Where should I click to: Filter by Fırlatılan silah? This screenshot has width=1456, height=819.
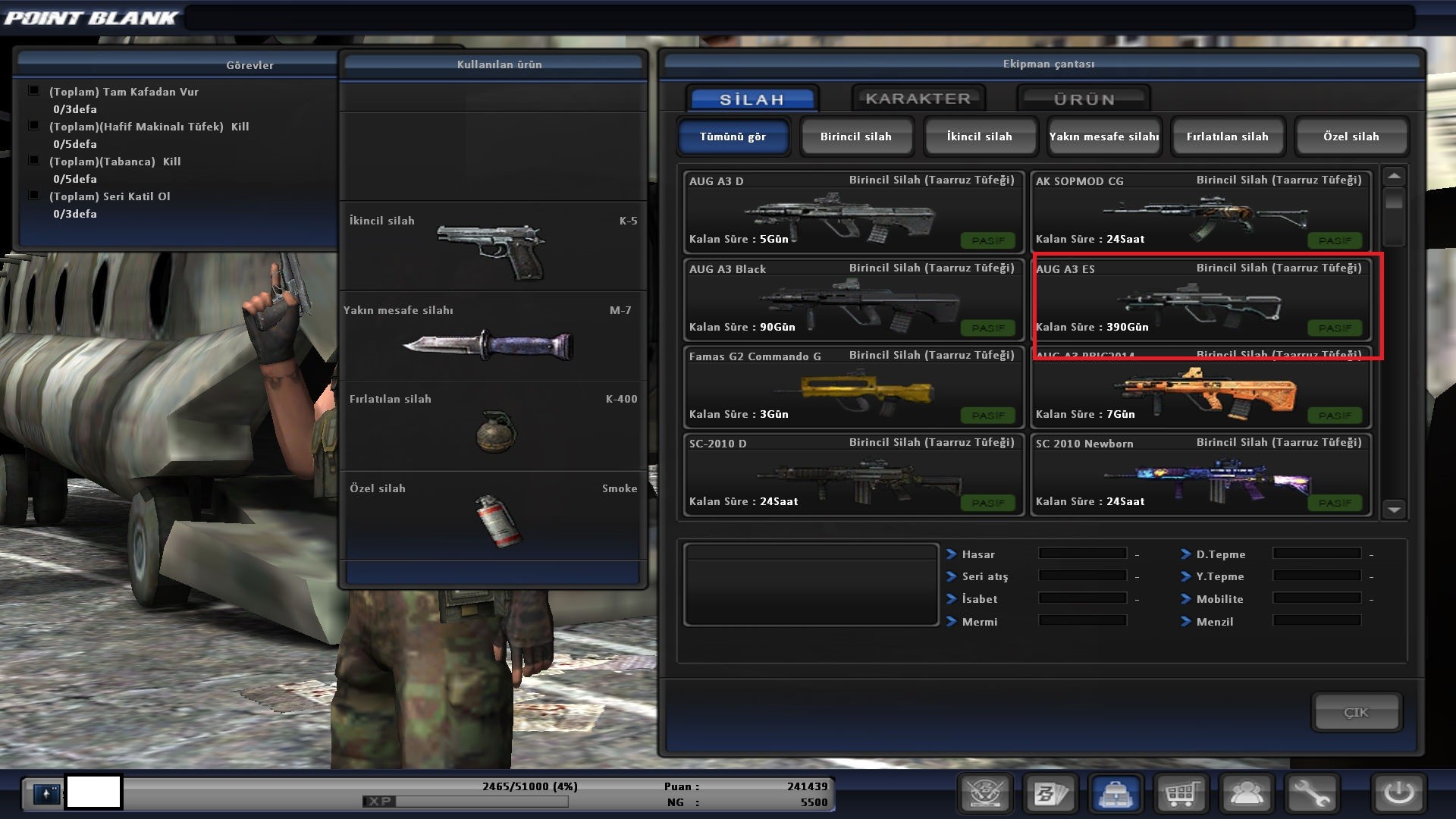(x=1228, y=136)
